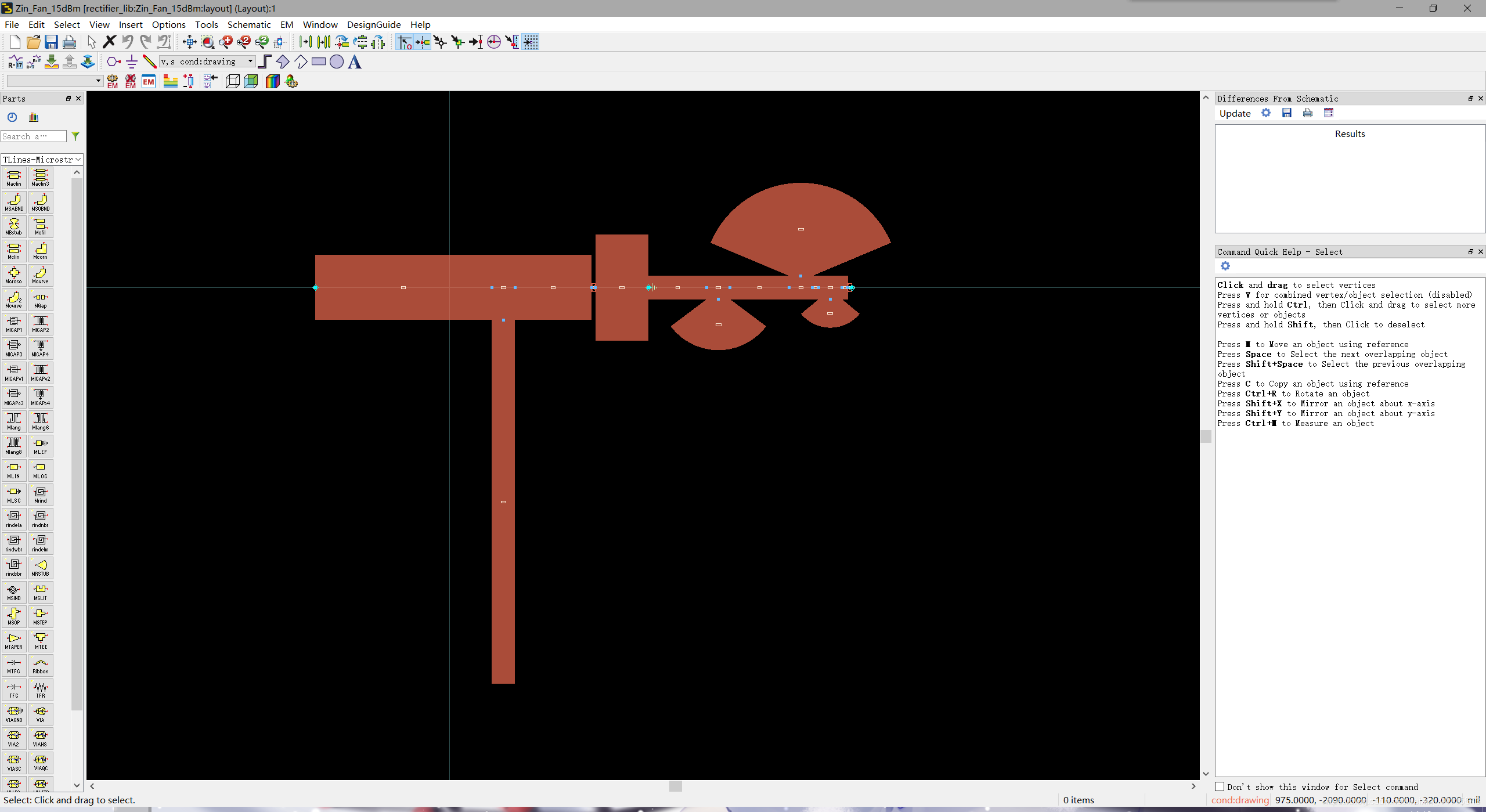1486x812 pixels.
Task: Click the Update button in Differences panel
Action: [1235, 113]
